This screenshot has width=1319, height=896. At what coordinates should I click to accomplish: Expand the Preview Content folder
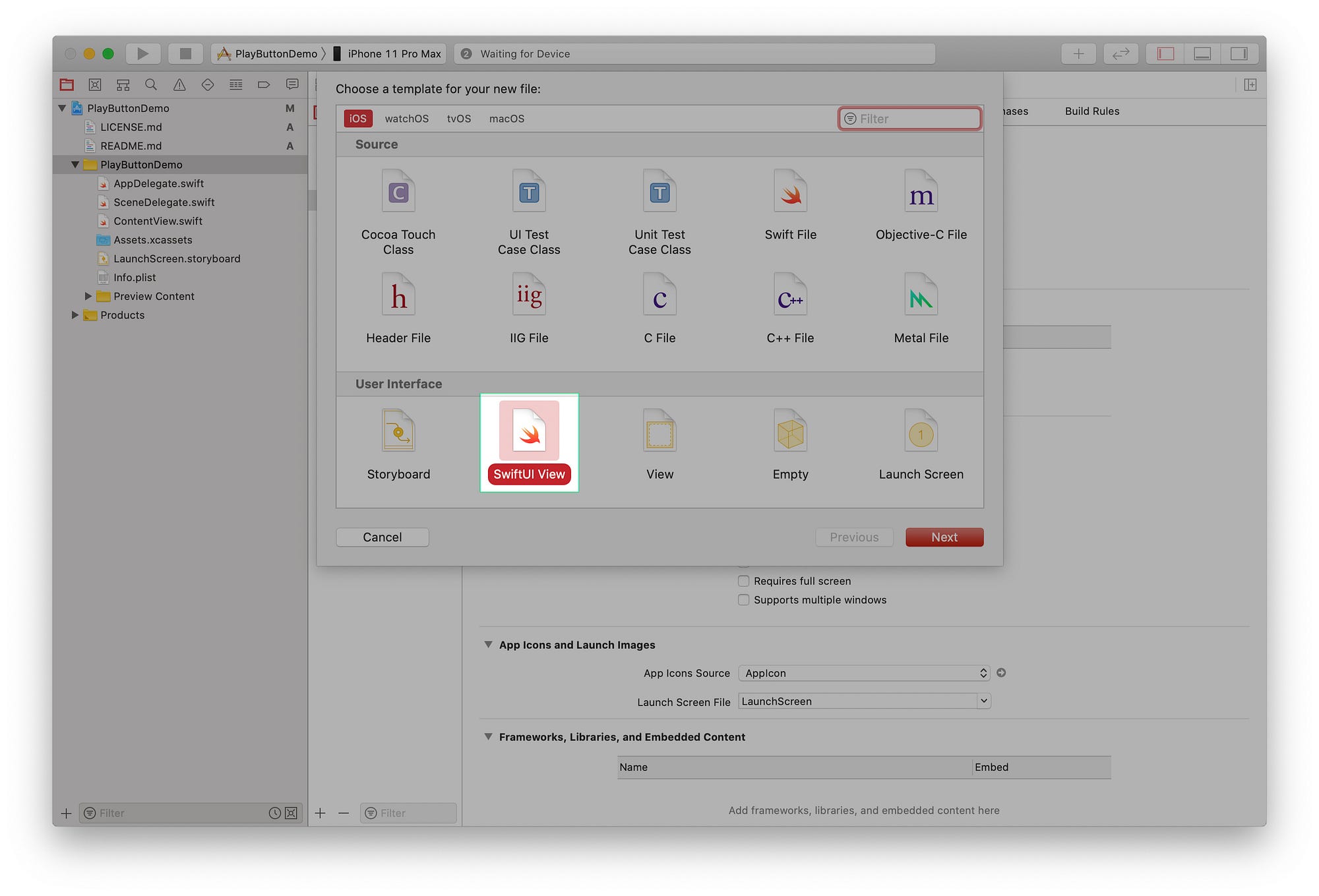(88, 296)
